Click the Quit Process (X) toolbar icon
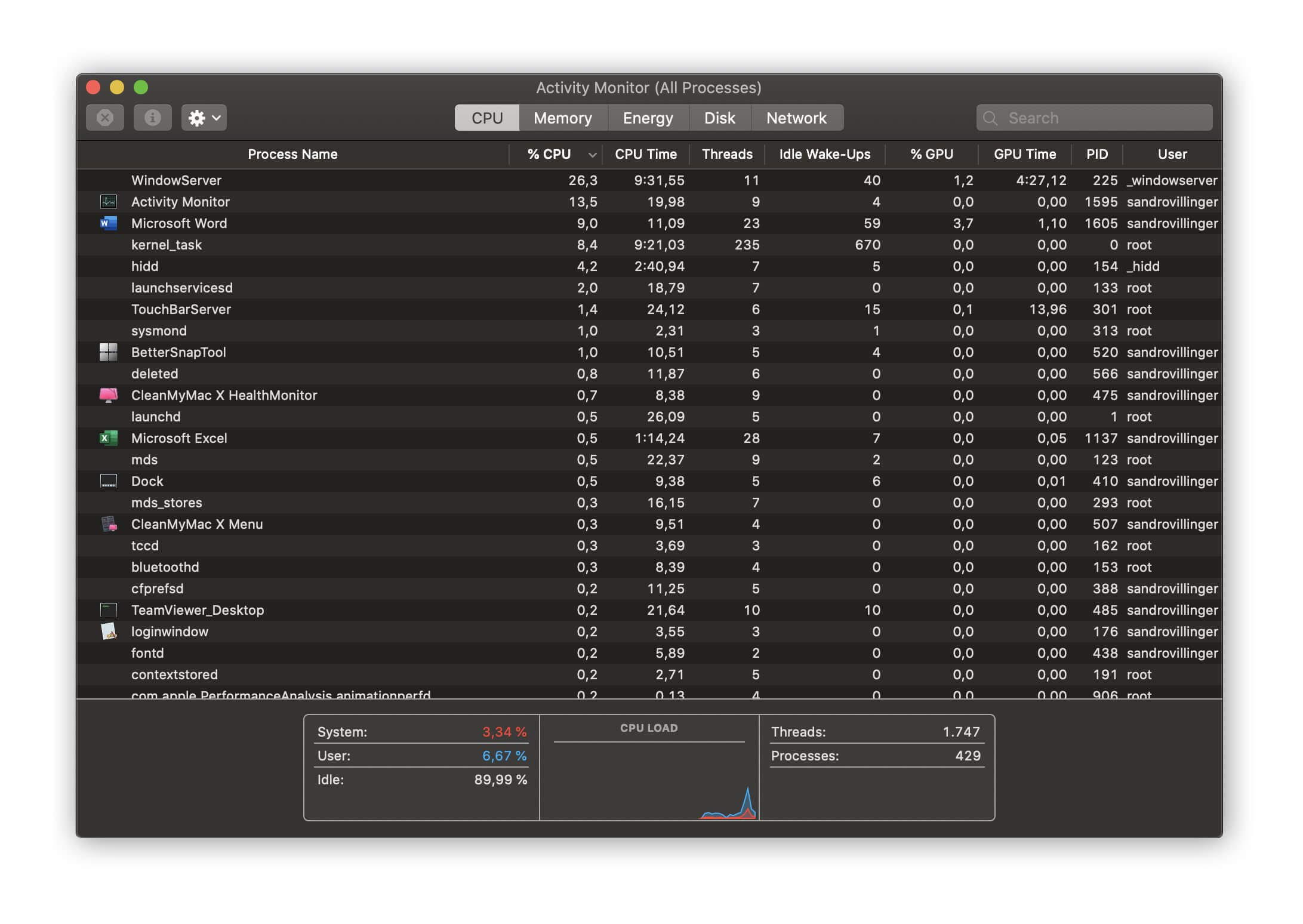1303x924 pixels. pyautogui.click(x=105, y=118)
